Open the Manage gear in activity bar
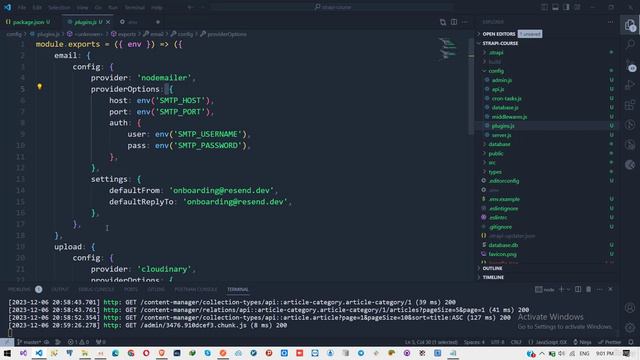This screenshot has width=640, height=360. coord(630,327)
